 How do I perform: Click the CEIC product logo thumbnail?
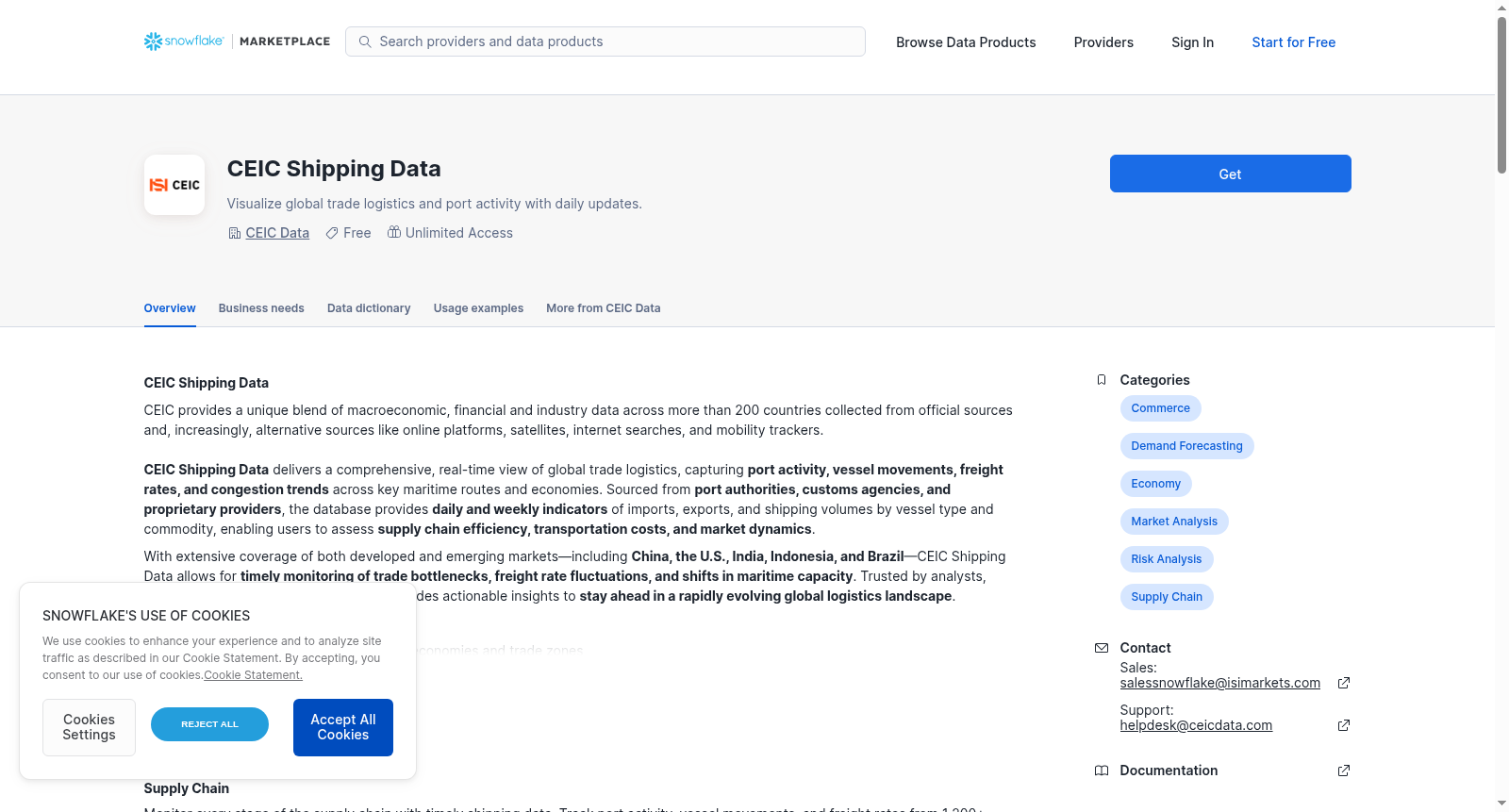tap(174, 185)
